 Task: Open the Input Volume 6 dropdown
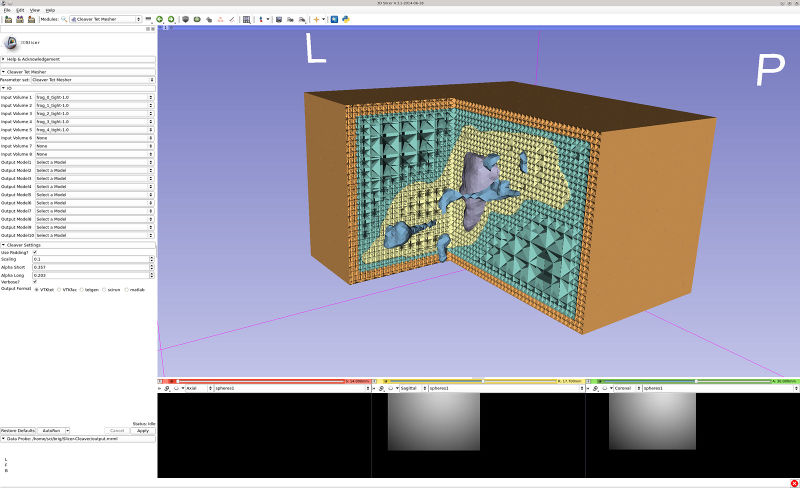(x=93, y=138)
